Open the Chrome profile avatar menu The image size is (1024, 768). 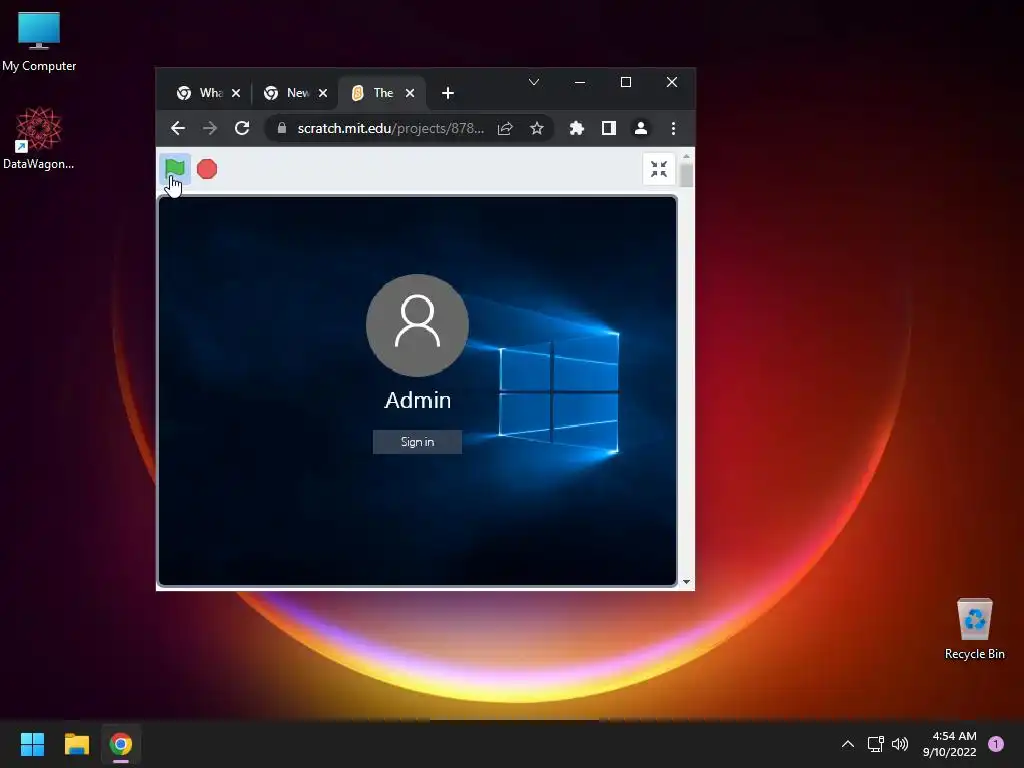pos(641,128)
